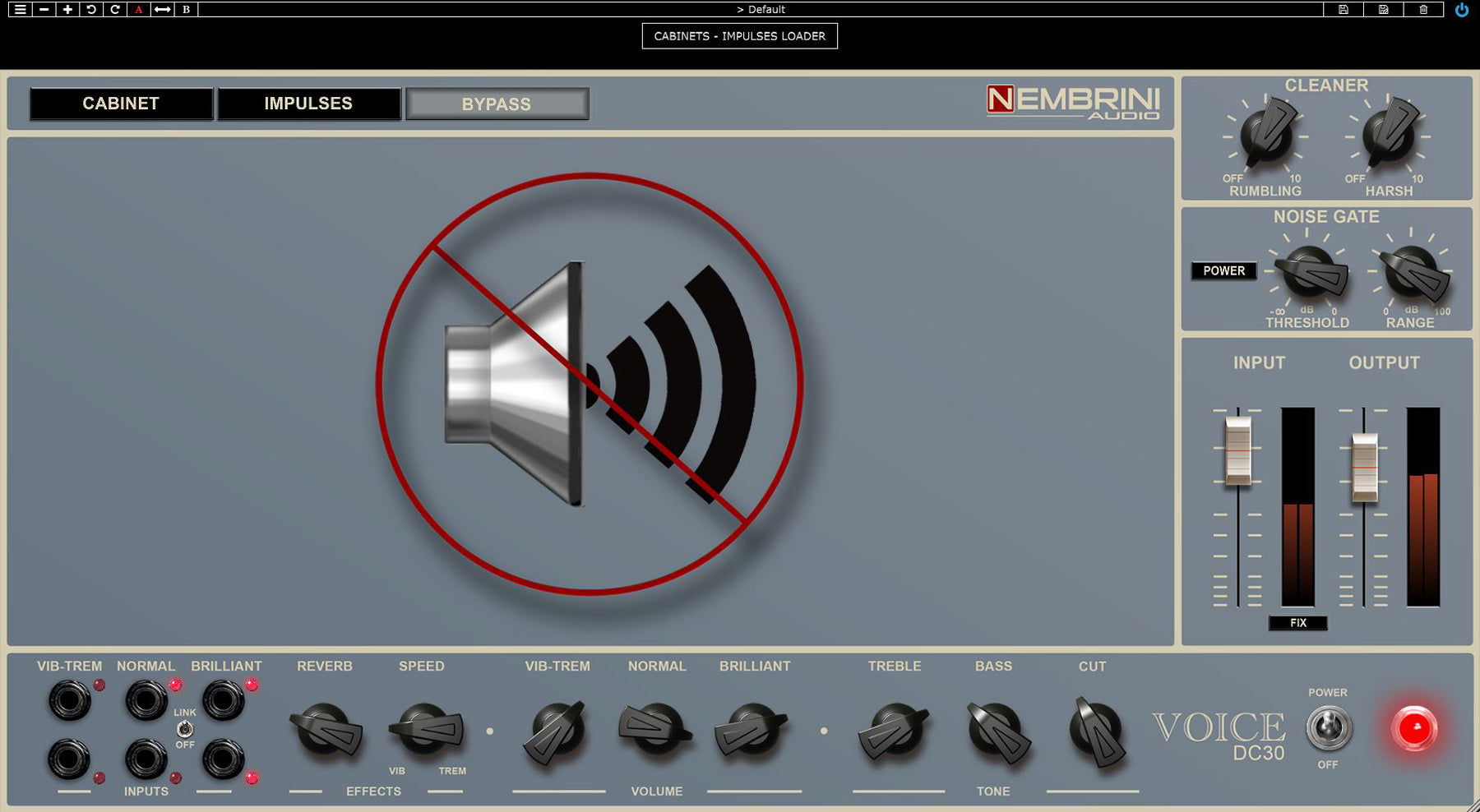Click the plus zoom icon
Image resolution: width=1480 pixels, height=812 pixels.
click(x=67, y=9)
